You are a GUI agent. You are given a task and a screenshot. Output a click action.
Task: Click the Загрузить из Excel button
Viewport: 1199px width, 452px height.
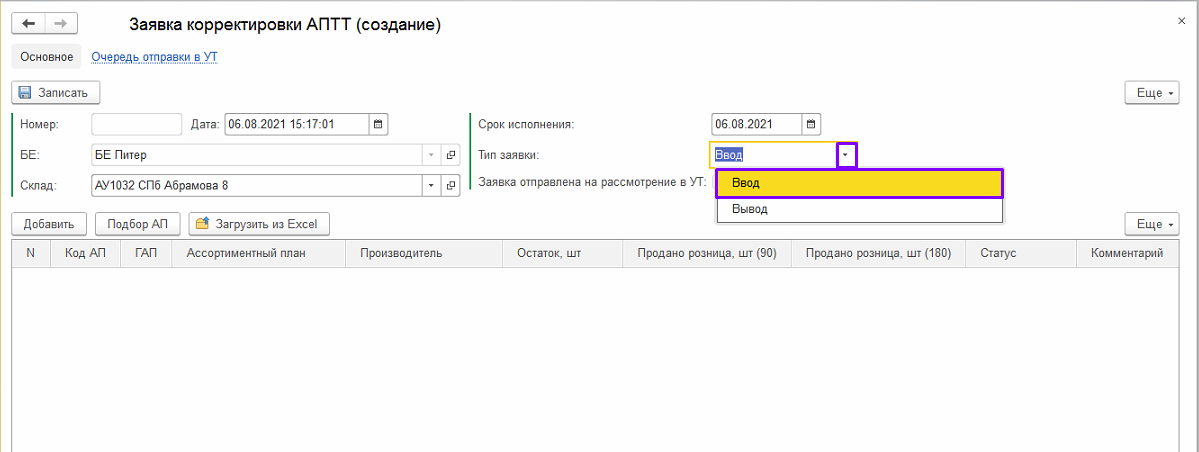[x=259, y=224]
